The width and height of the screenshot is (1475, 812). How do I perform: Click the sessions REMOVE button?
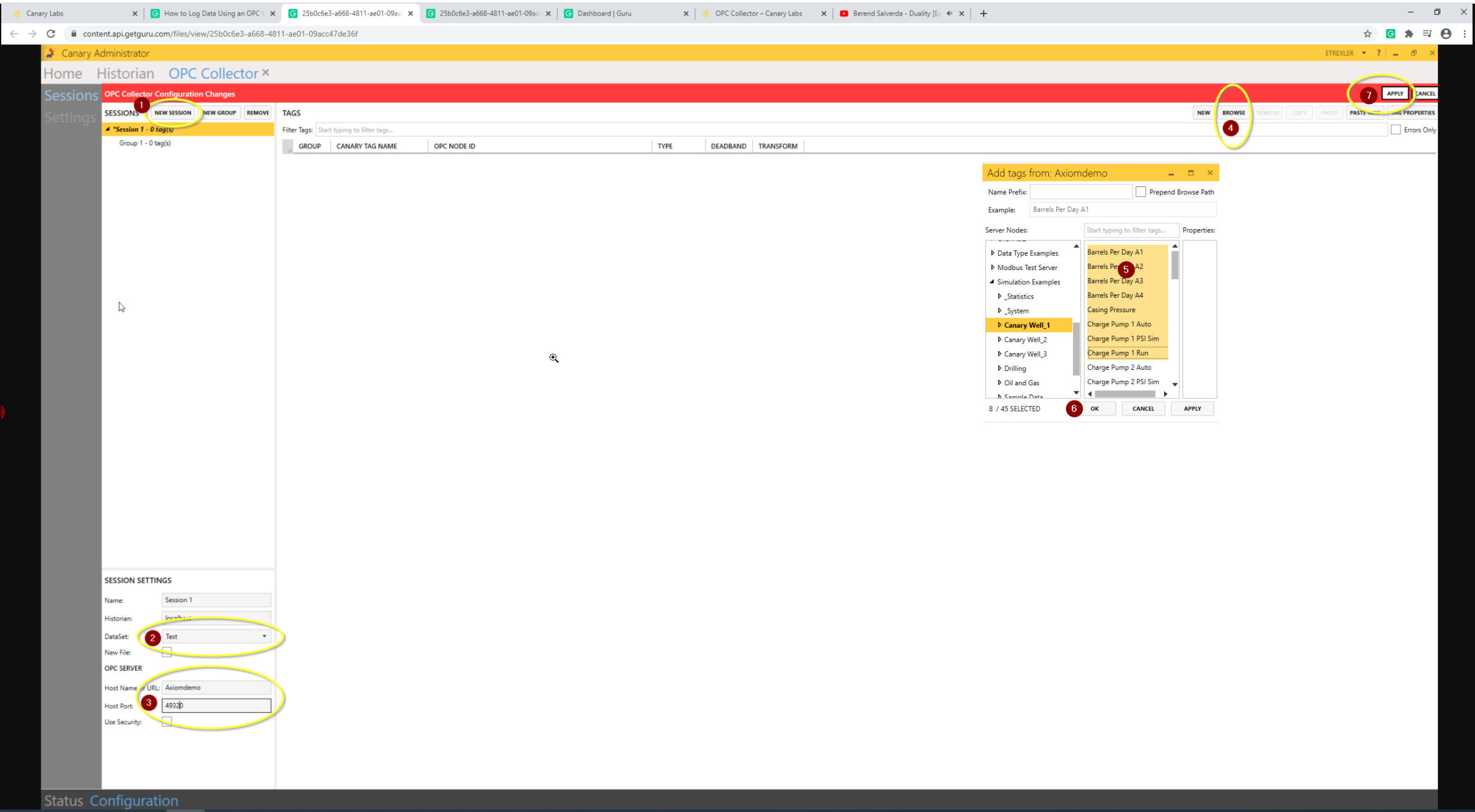(258, 113)
